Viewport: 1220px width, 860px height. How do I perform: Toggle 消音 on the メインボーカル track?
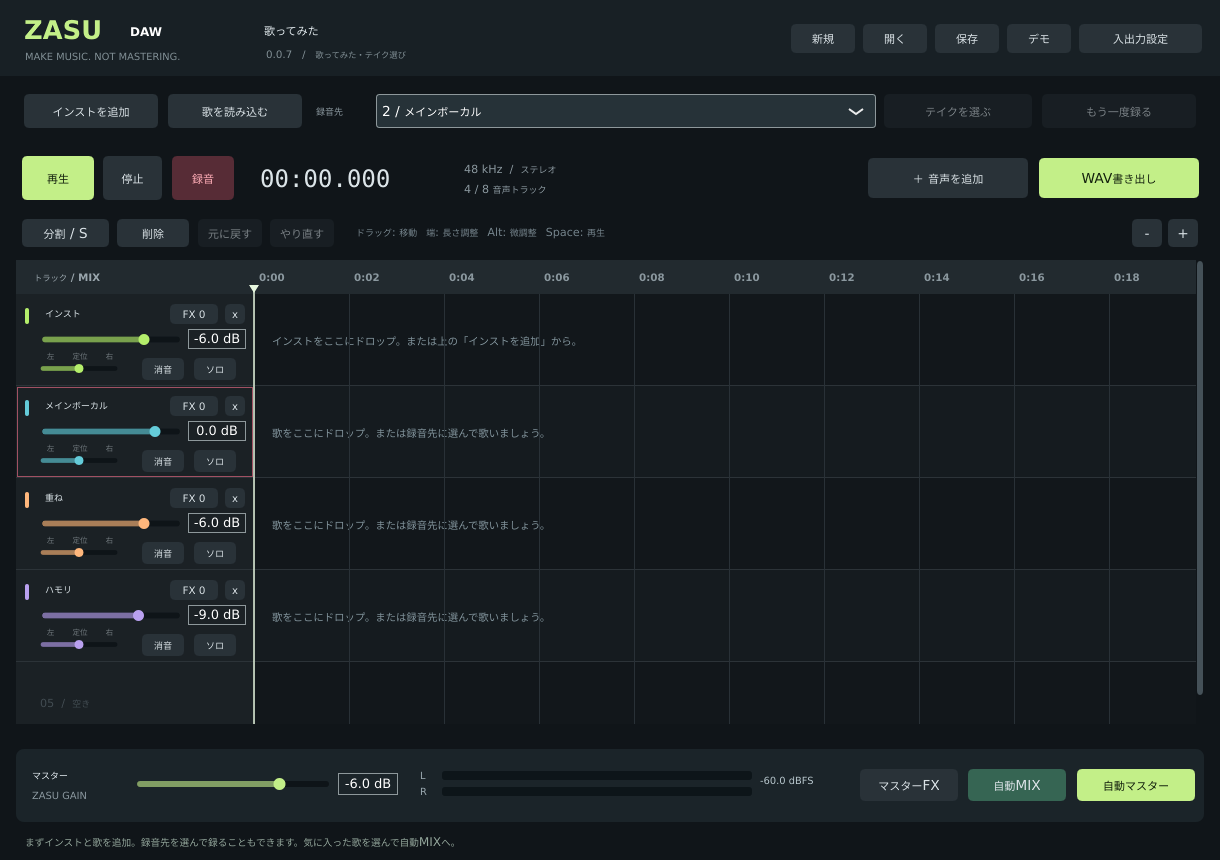163,461
